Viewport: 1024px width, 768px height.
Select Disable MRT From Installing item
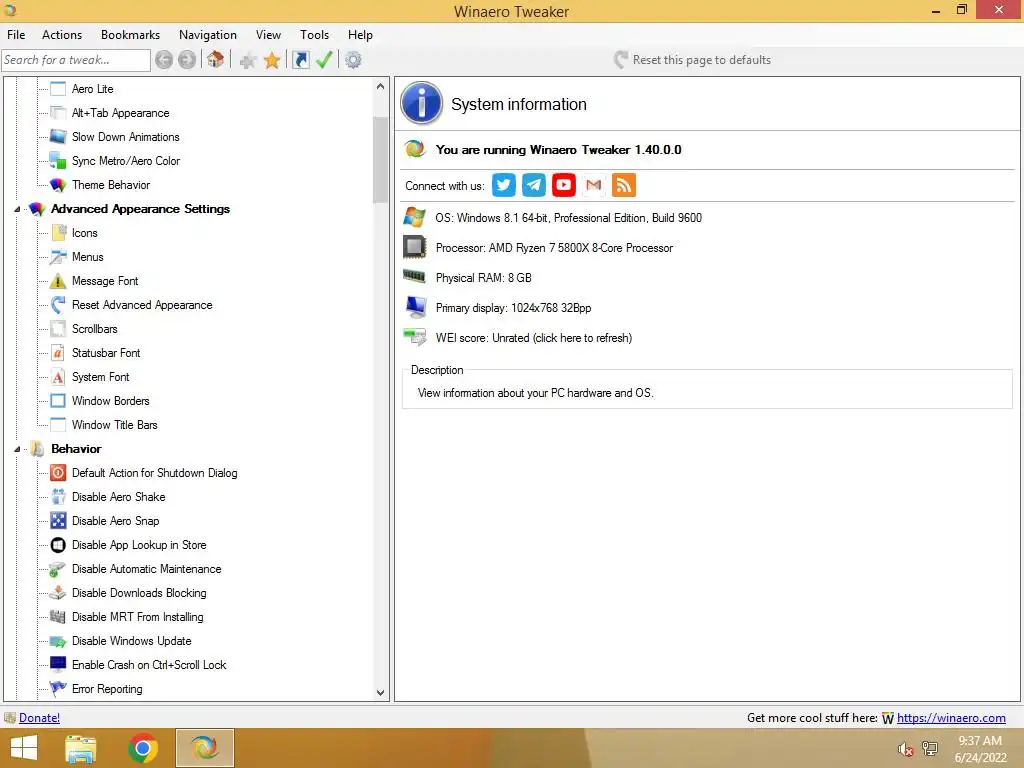137,616
